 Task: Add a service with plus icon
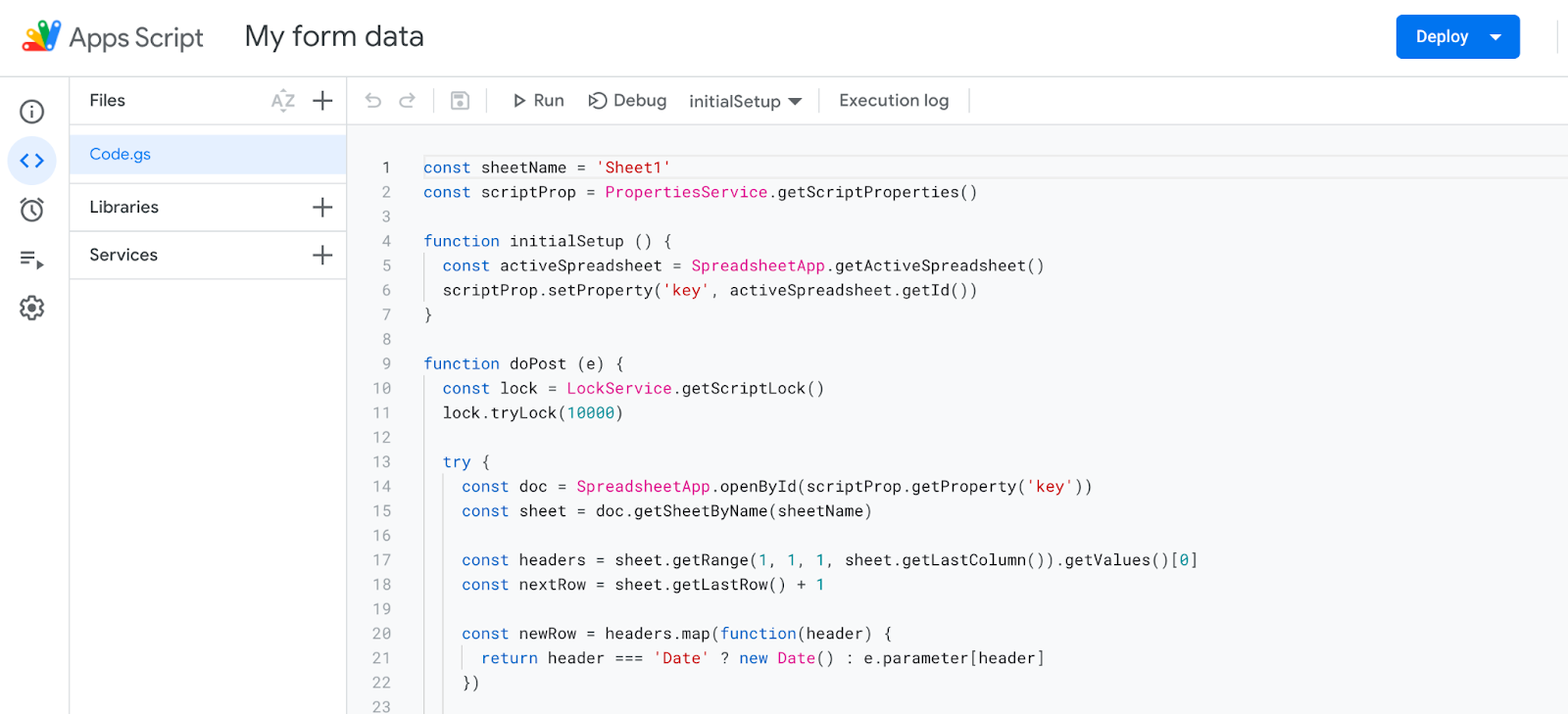click(x=322, y=256)
